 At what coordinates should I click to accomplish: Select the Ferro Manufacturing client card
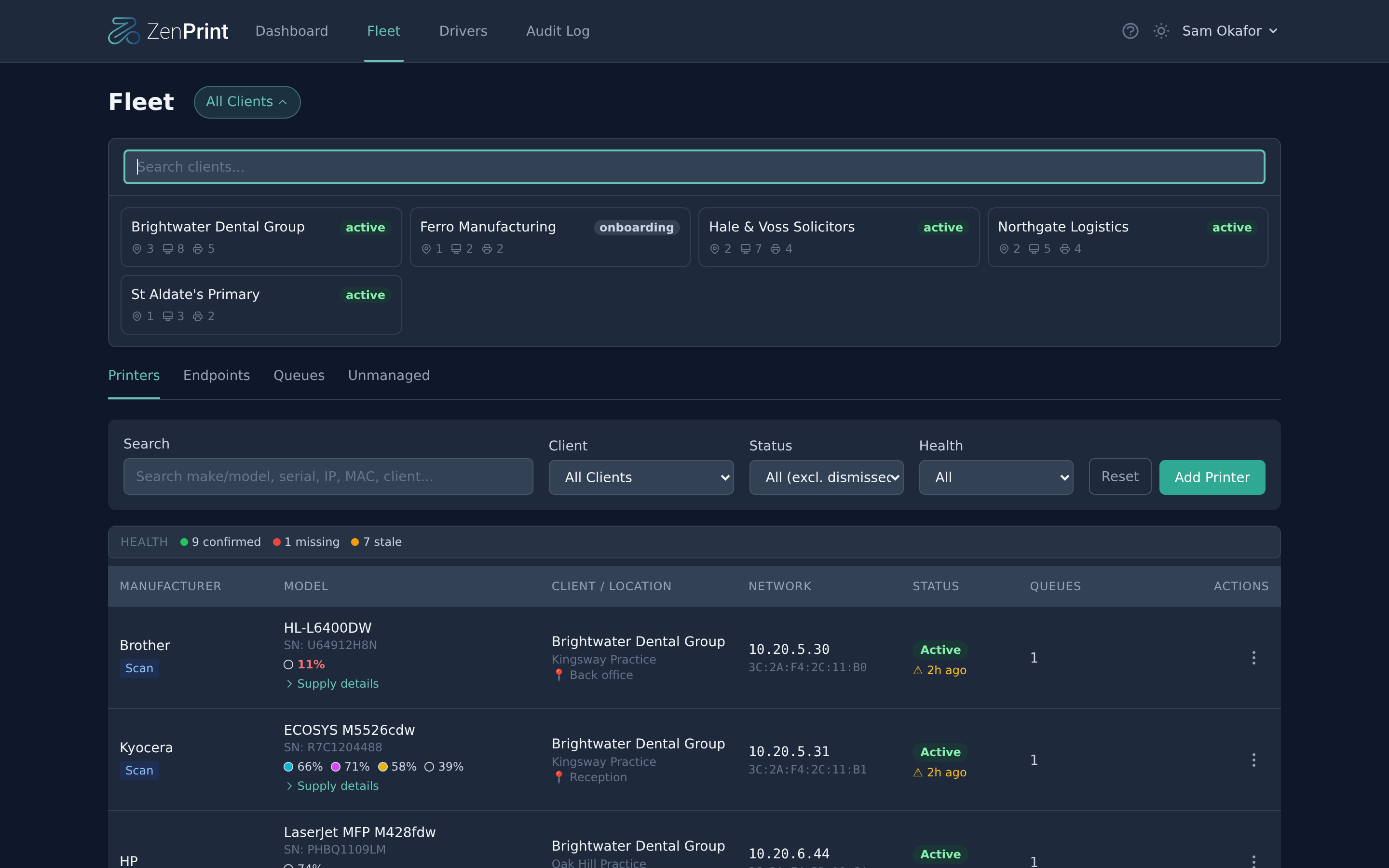(x=550, y=237)
